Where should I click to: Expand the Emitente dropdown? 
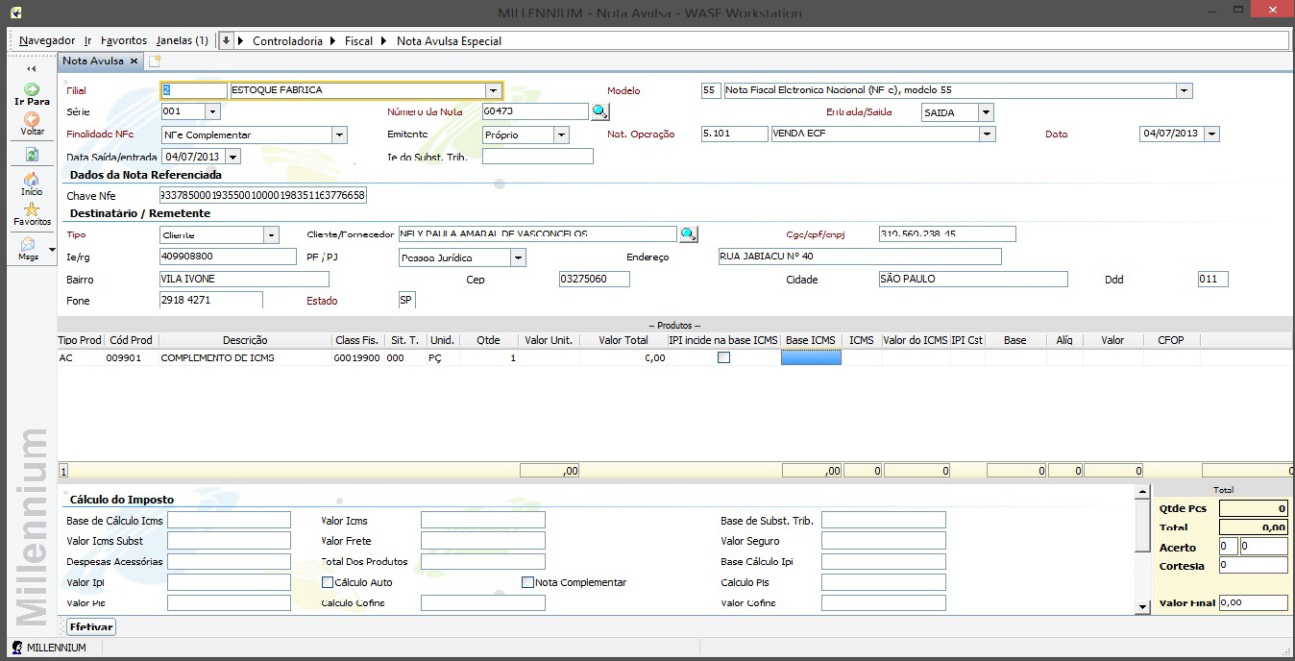coord(561,135)
